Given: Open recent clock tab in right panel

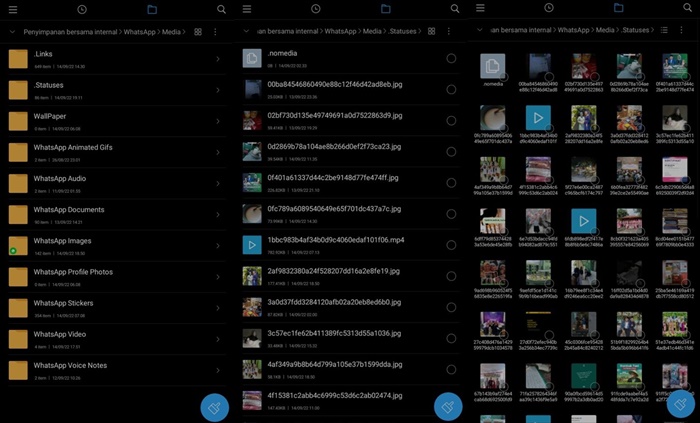Looking at the screenshot, I should click(549, 8).
